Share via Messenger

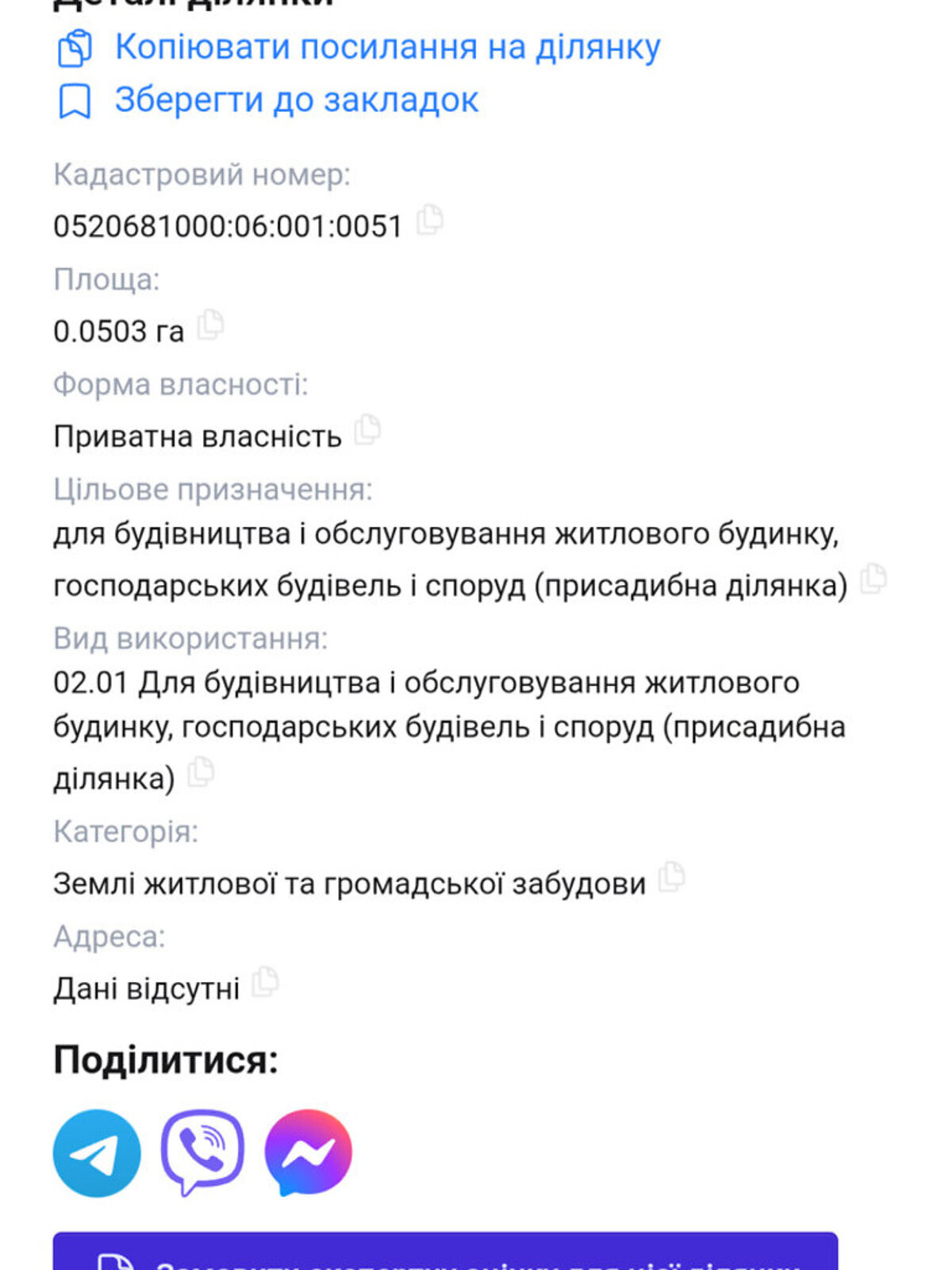click(x=308, y=1153)
